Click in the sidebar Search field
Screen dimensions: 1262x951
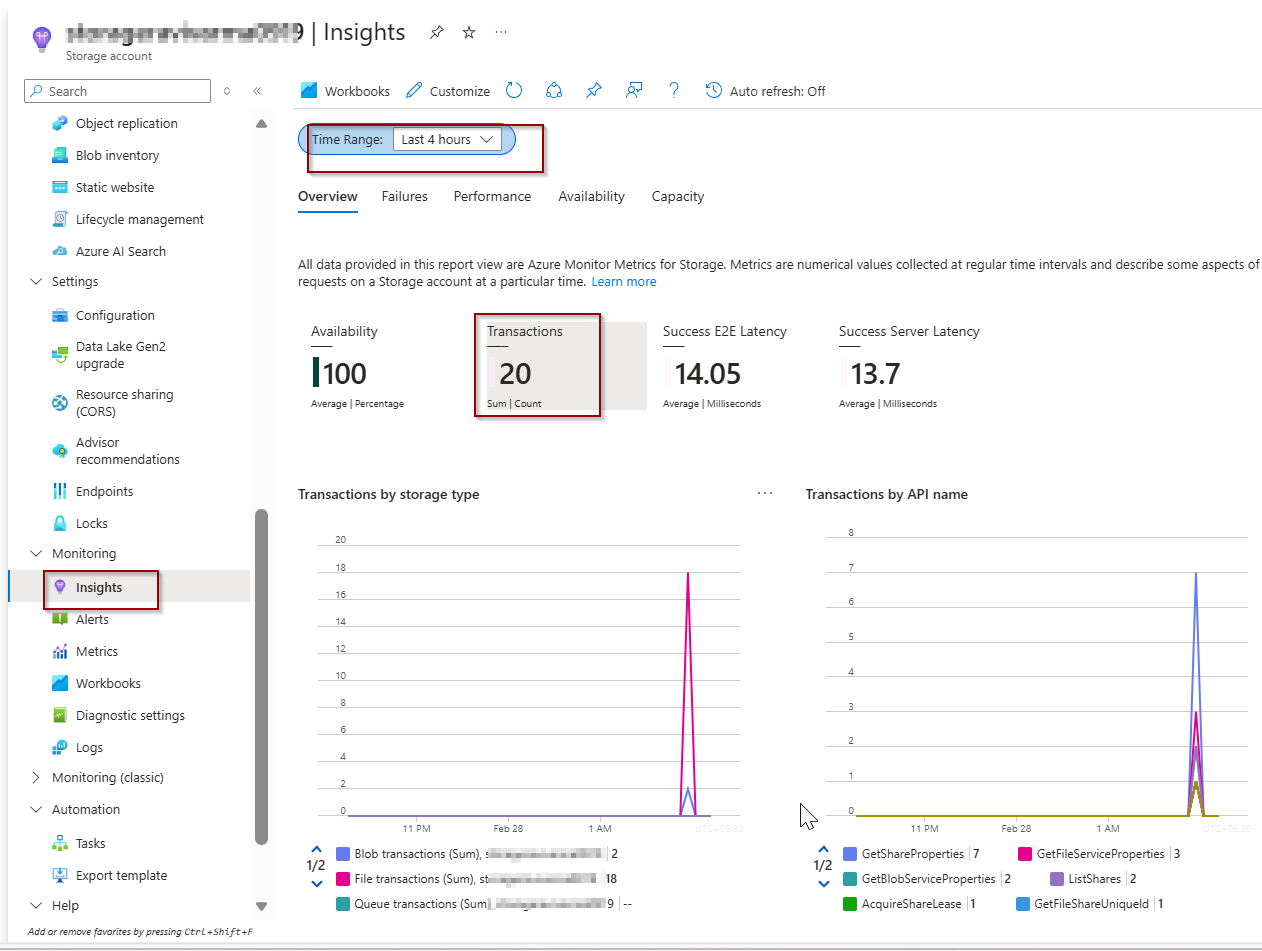tap(118, 91)
